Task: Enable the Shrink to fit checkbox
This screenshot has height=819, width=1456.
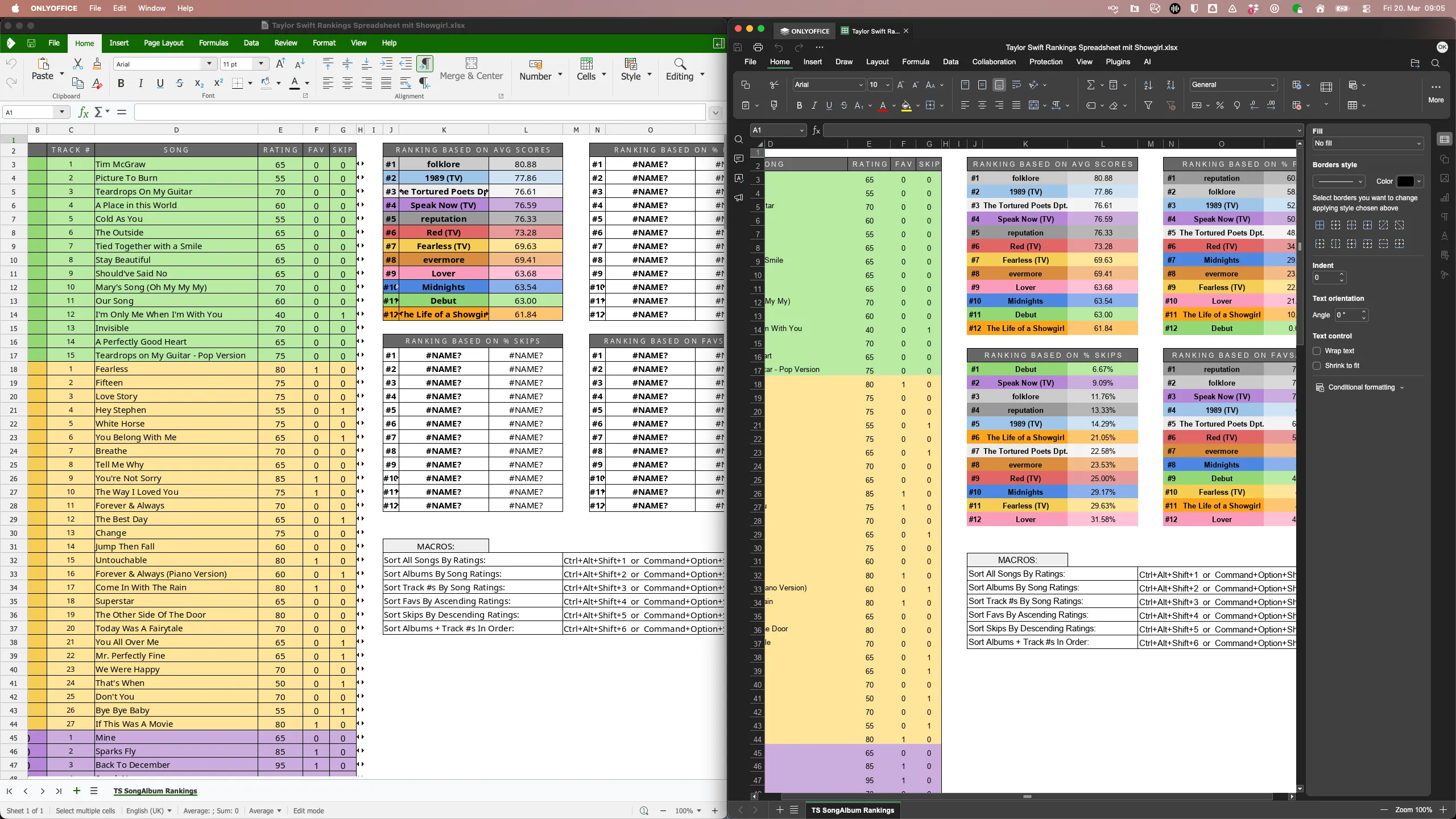Action: pyautogui.click(x=1317, y=366)
